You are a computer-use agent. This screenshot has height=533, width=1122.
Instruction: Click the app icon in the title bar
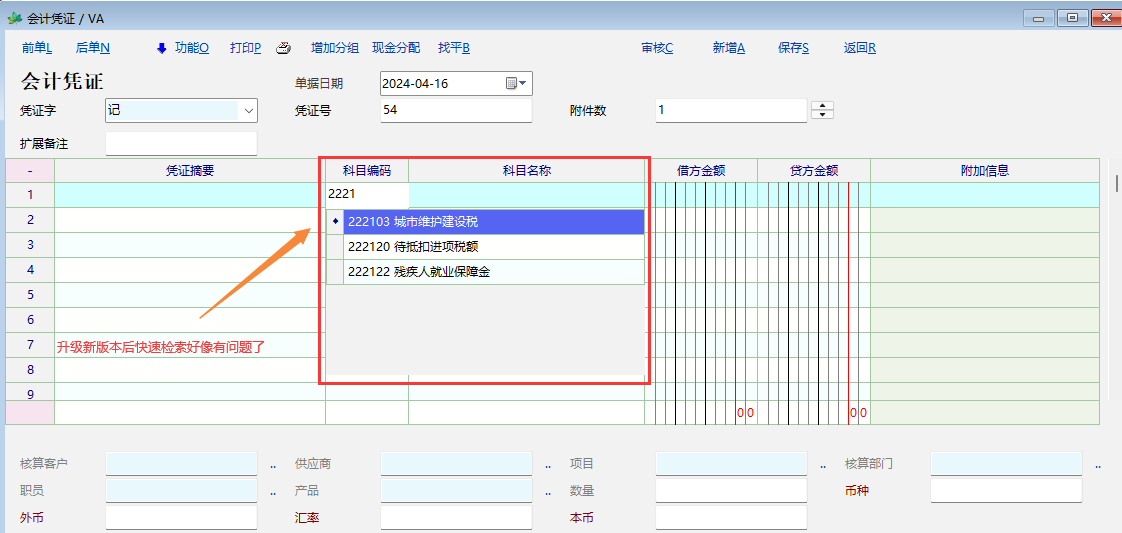14,18
